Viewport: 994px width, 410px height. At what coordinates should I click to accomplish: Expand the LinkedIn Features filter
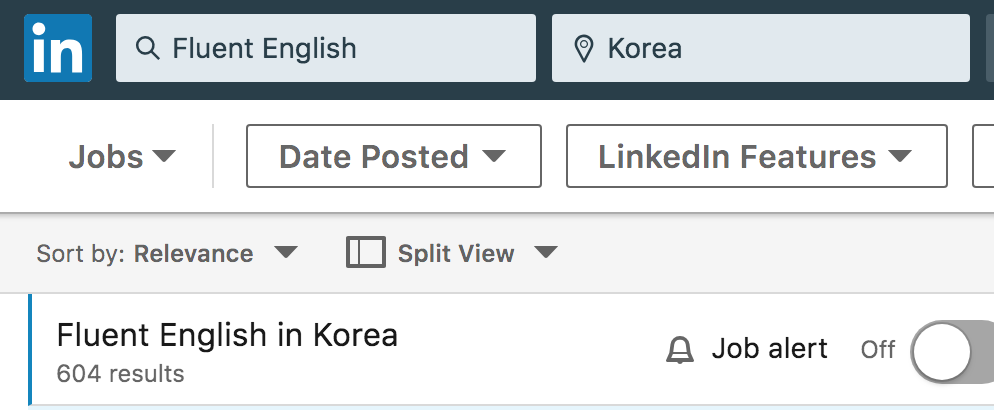point(757,156)
